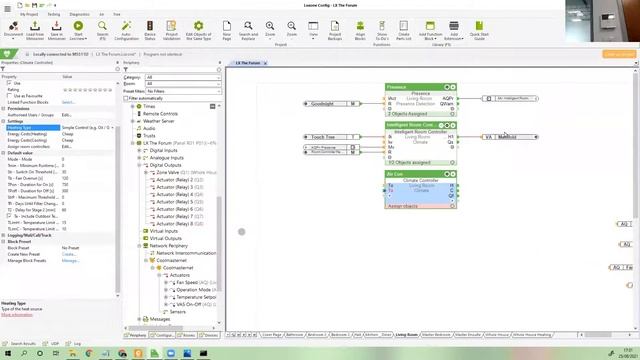Select Temperature Setpoint actuator tree item
640x360 pixels.
(x=196, y=297)
